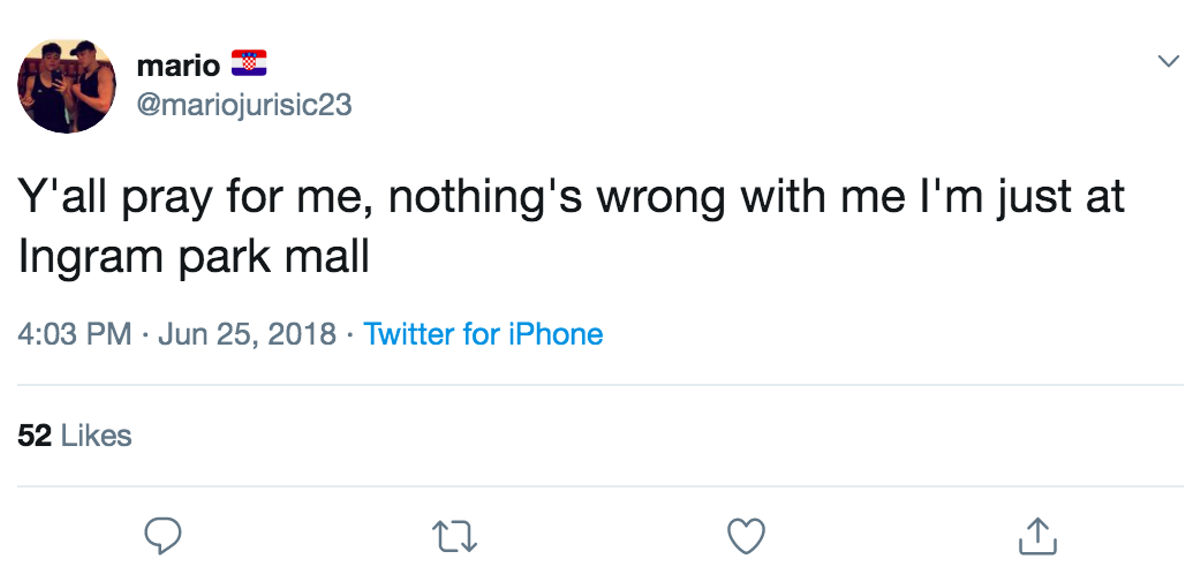Click the words Ingram park mall
Viewport: 1200px width, 582px height.
(x=194, y=258)
